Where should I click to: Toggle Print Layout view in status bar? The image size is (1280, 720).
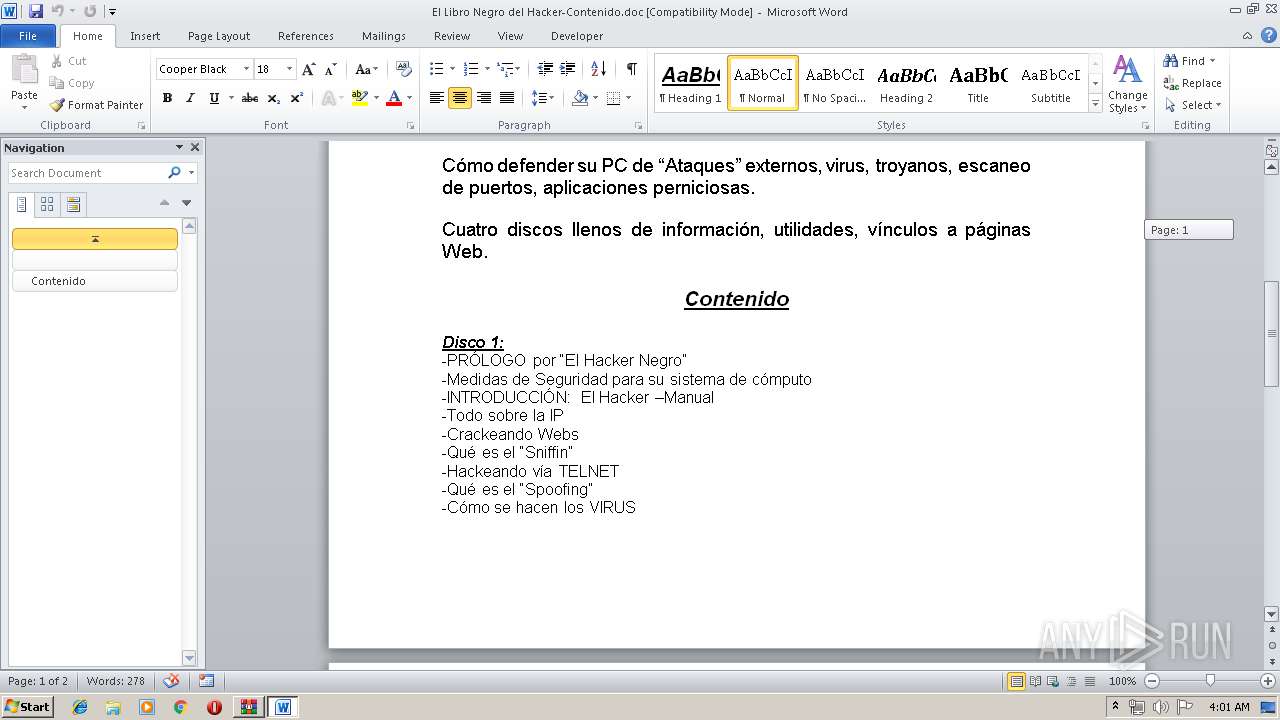1016,681
